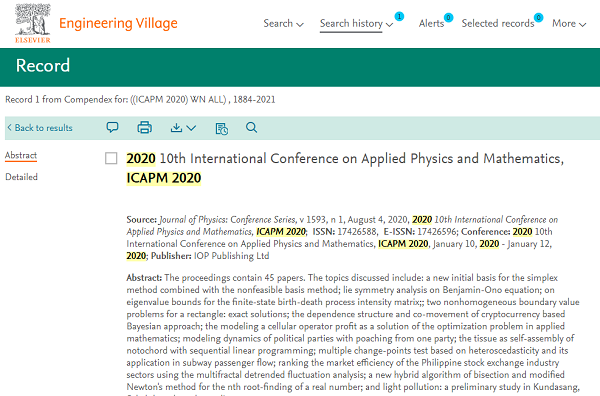Image resolution: width=600 pixels, height=396 pixels.
Task: Tick the checkbox beside ICAPM 2020 title
Action: pos(111,158)
